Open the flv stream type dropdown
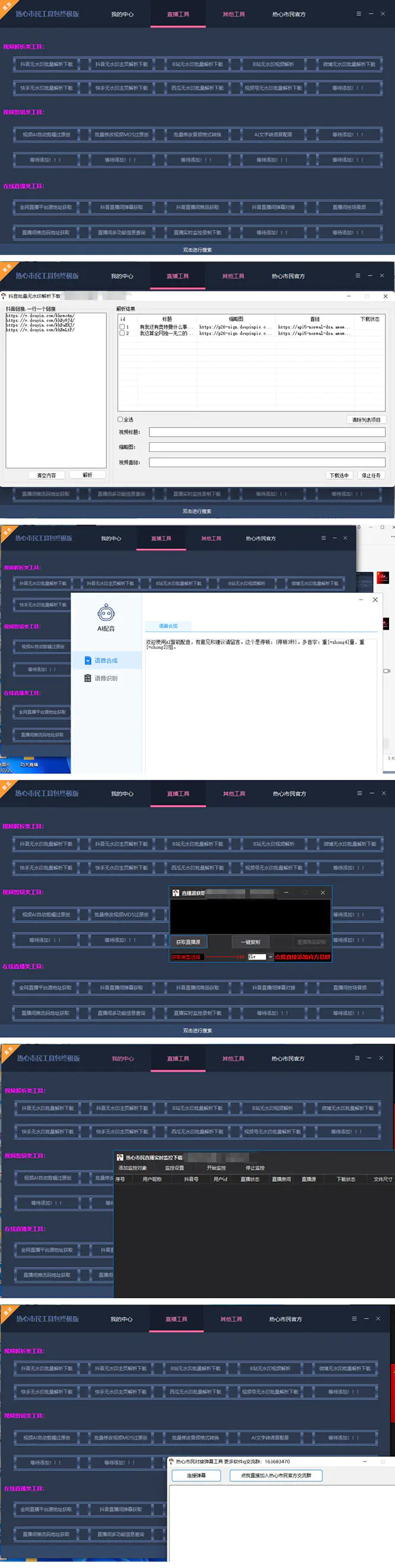This screenshot has height=1568, width=395. click(x=270, y=957)
